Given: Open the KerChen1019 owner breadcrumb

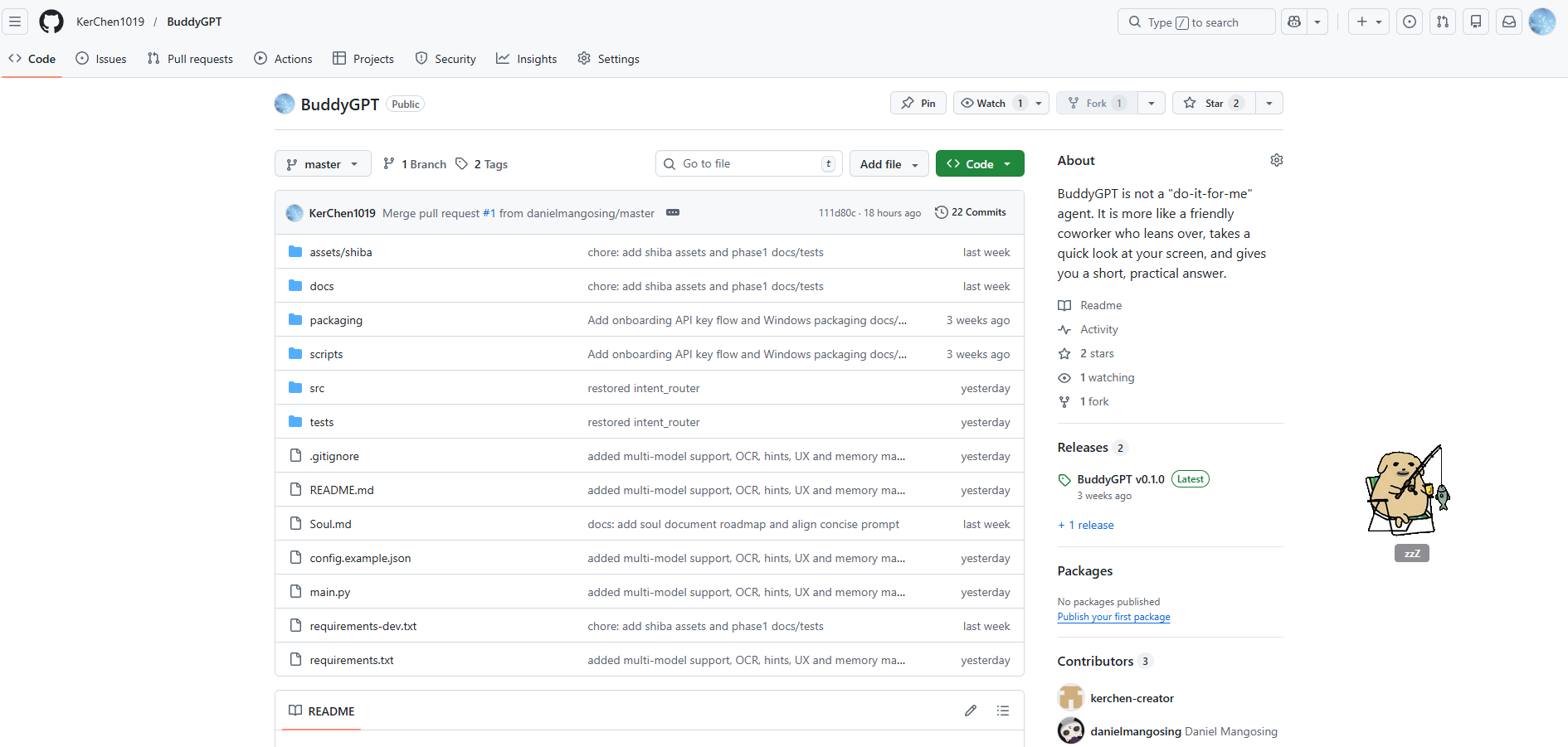Looking at the screenshot, I should tap(110, 22).
